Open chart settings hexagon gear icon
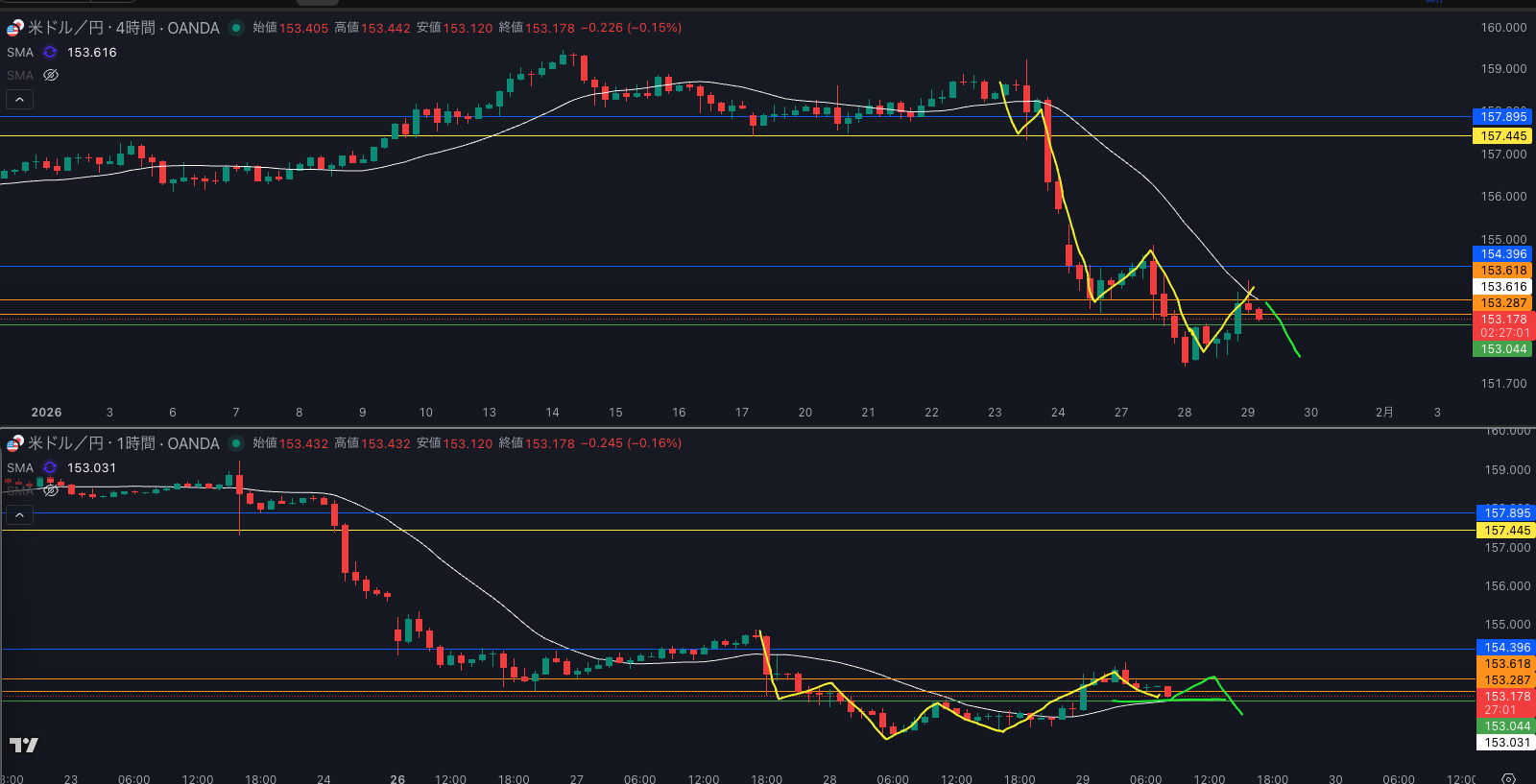The width and height of the screenshot is (1536, 784). tap(1508, 778)
